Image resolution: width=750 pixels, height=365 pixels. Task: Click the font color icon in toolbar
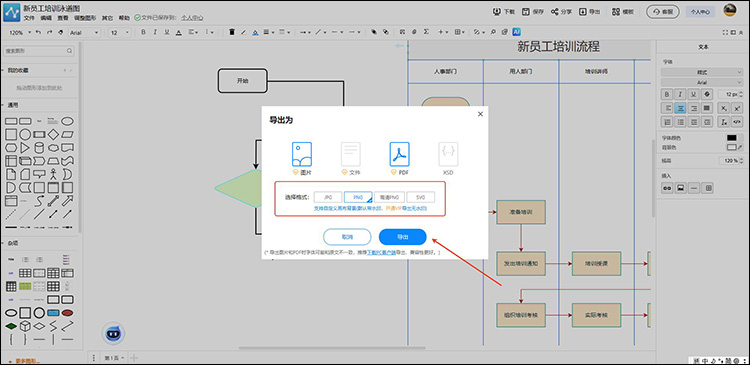pos(178,32)
